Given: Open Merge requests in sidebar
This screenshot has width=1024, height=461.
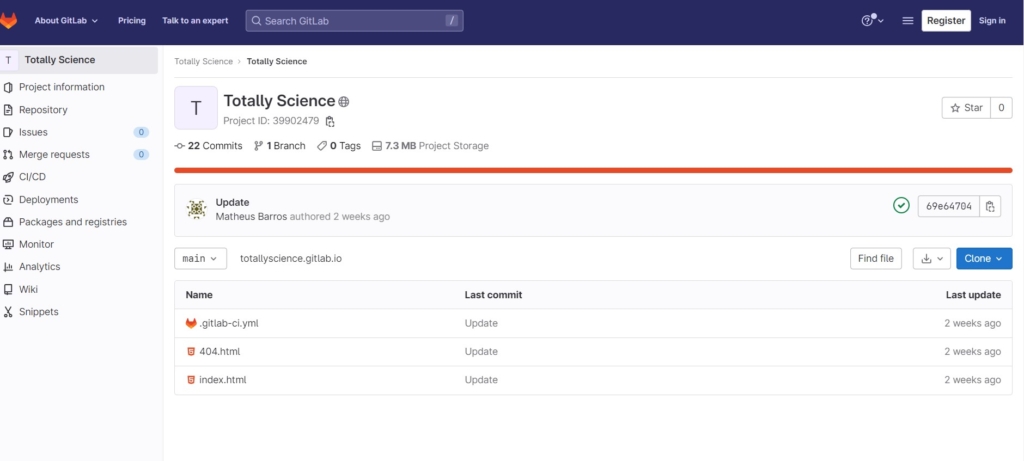Looking at the screenshot, I should point(54,155).
